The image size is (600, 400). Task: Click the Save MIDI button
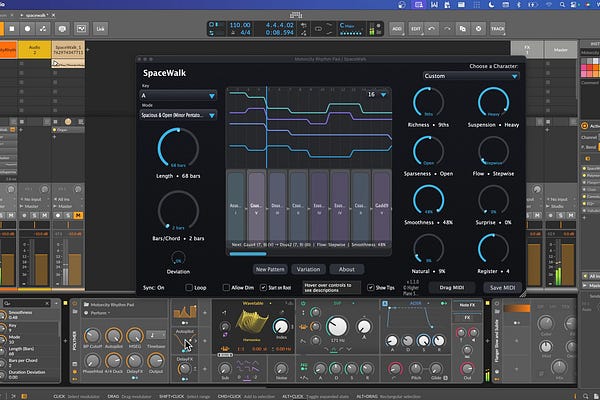tap(500, 288)
